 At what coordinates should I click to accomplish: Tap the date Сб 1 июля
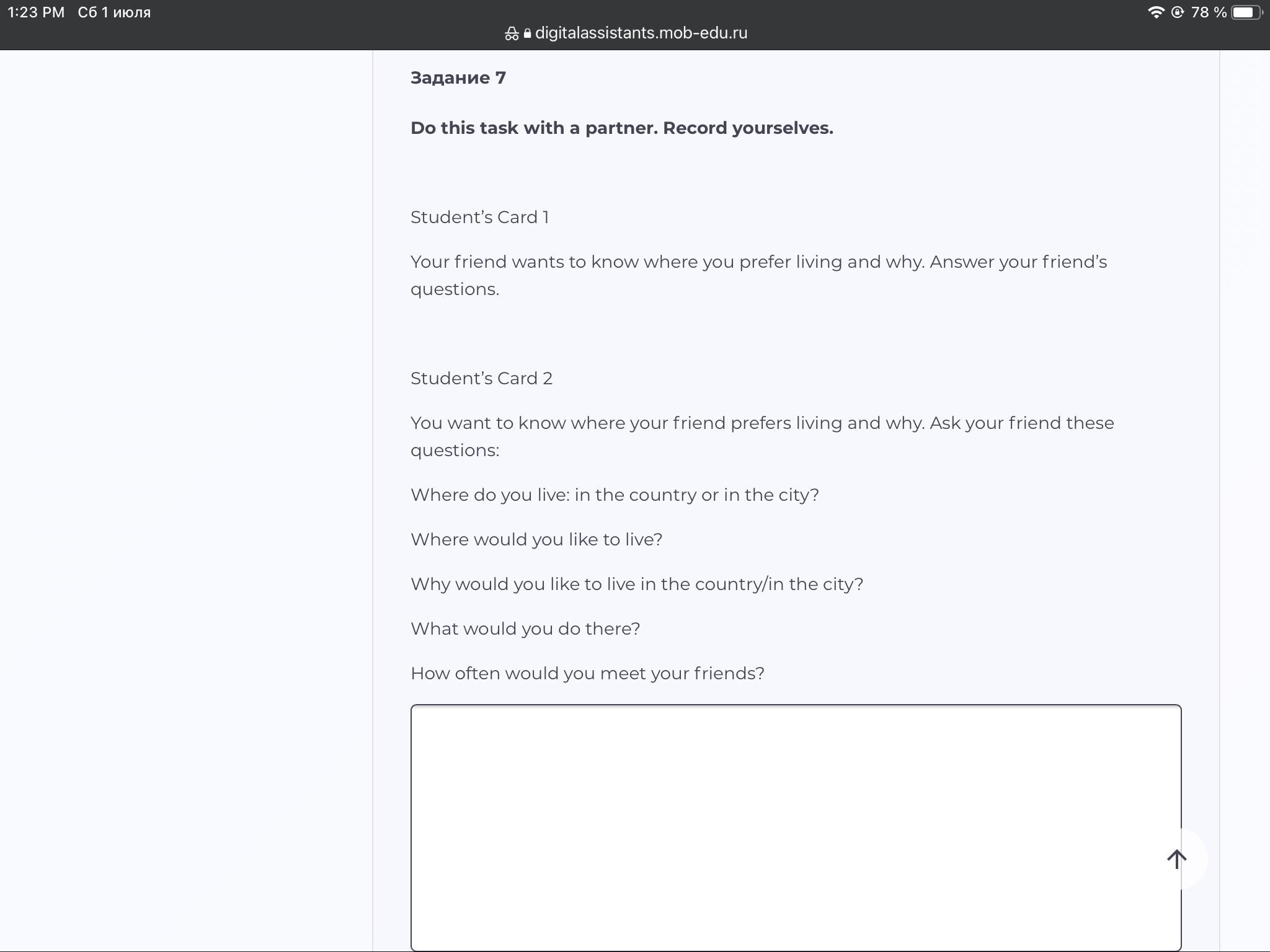(x=114, y=12)
